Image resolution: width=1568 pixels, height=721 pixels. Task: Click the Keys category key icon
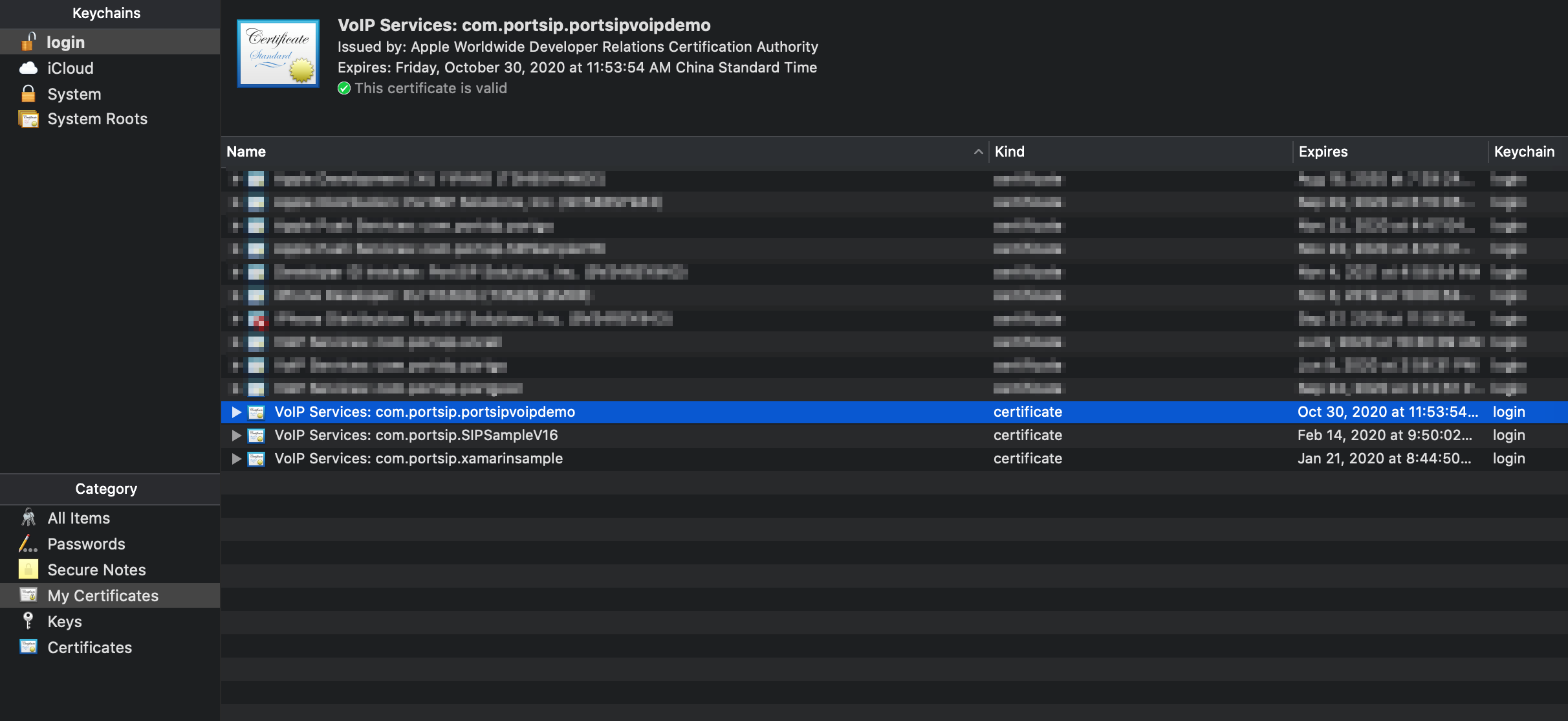click(28, 621)
